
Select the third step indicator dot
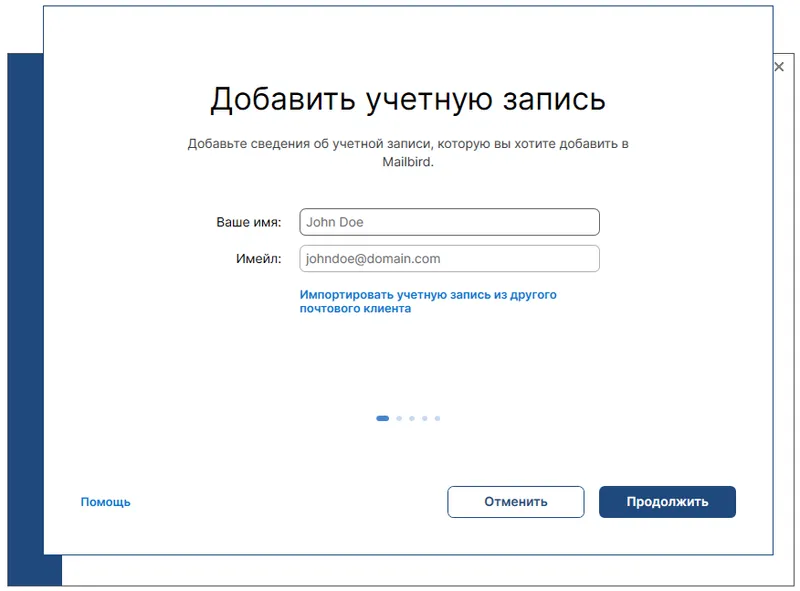412,418
